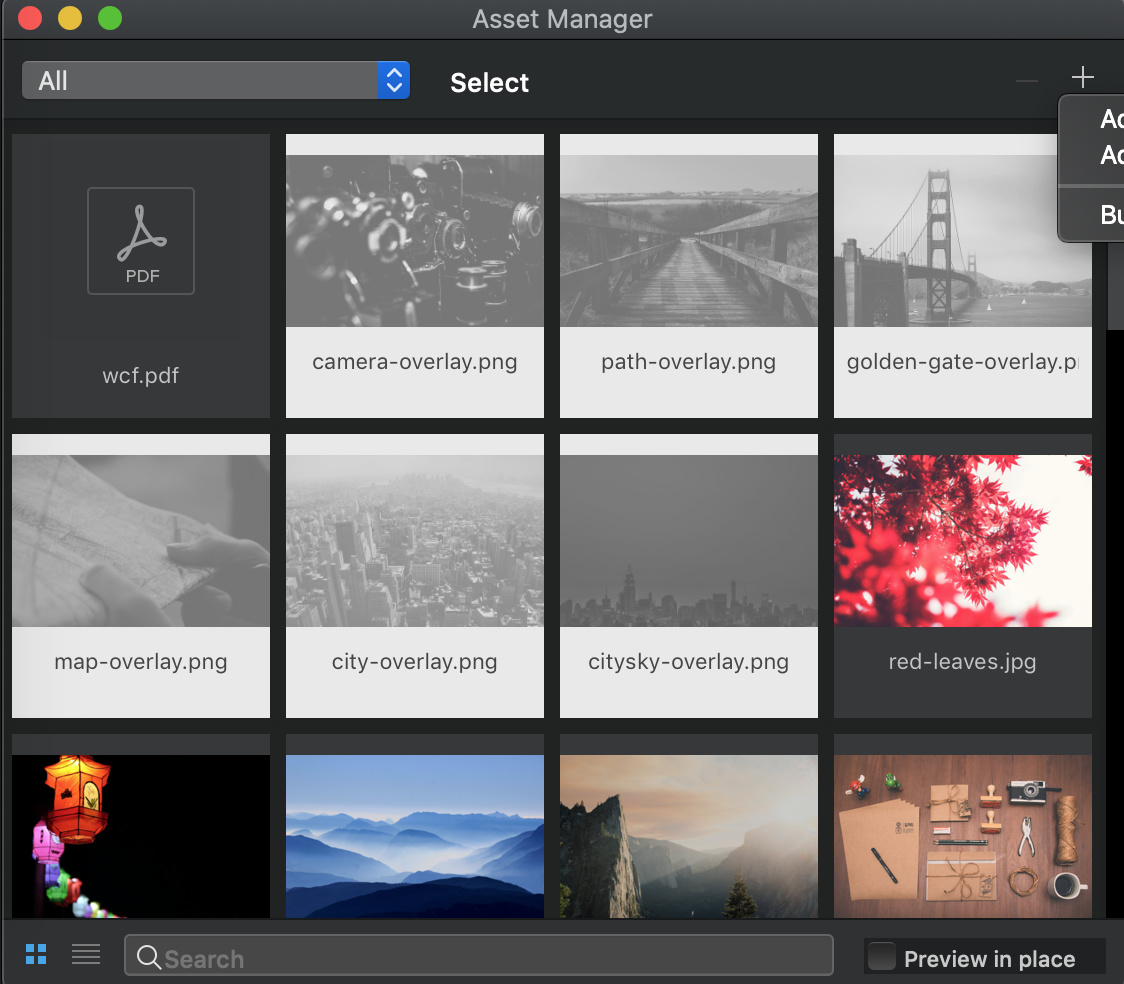The height and width of the screenshot is (984, 1124).
Task: Click the blue dropdown stepper arrows
Action: coord(394,80)
